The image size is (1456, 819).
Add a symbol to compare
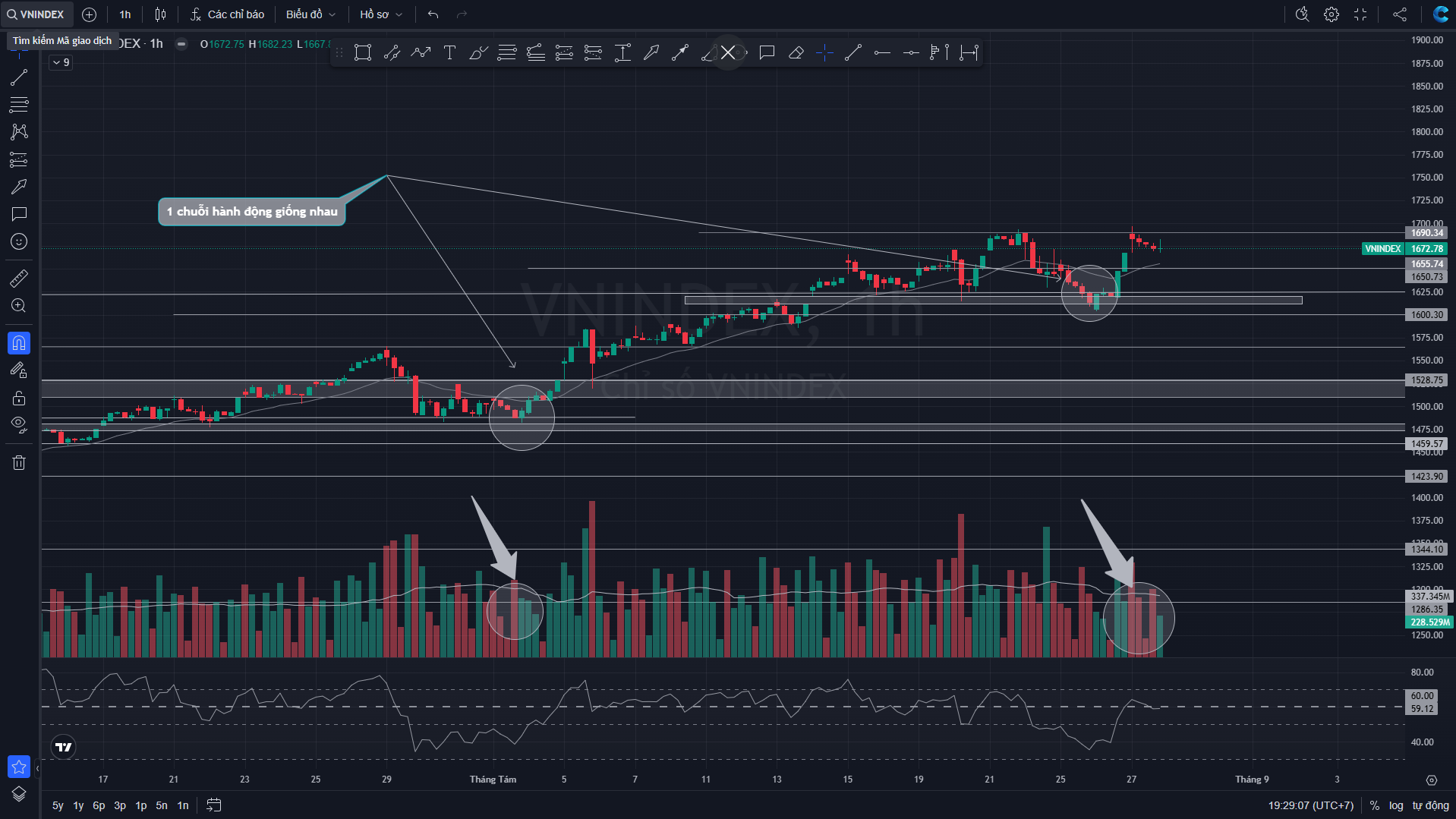(89, 14)
